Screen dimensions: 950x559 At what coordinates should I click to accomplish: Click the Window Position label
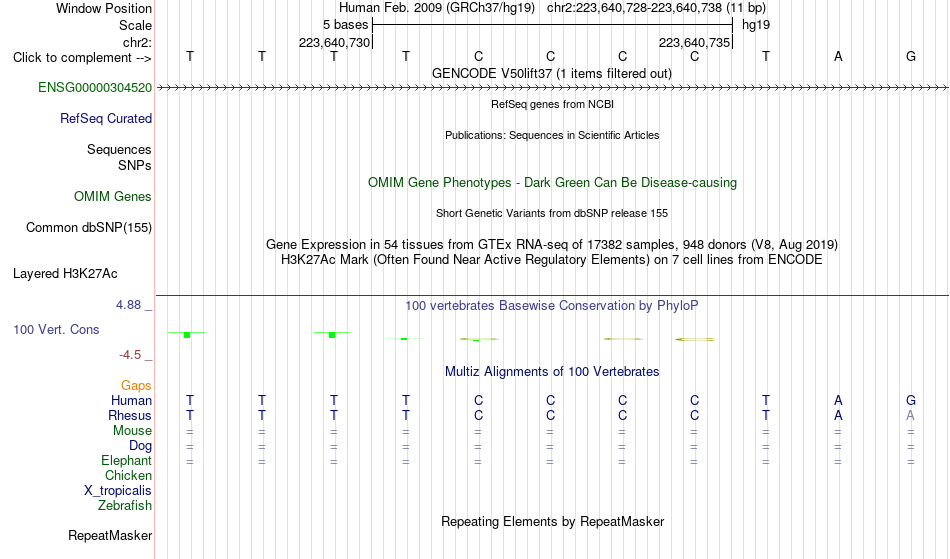coord(104,8)
